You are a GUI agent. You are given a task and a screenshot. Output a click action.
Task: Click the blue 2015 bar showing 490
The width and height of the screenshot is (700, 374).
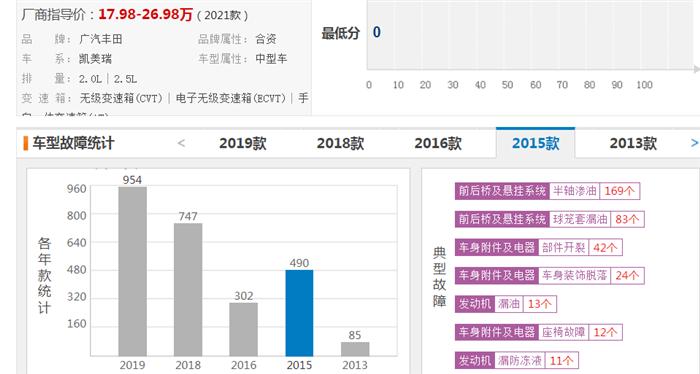pos(299,313)
